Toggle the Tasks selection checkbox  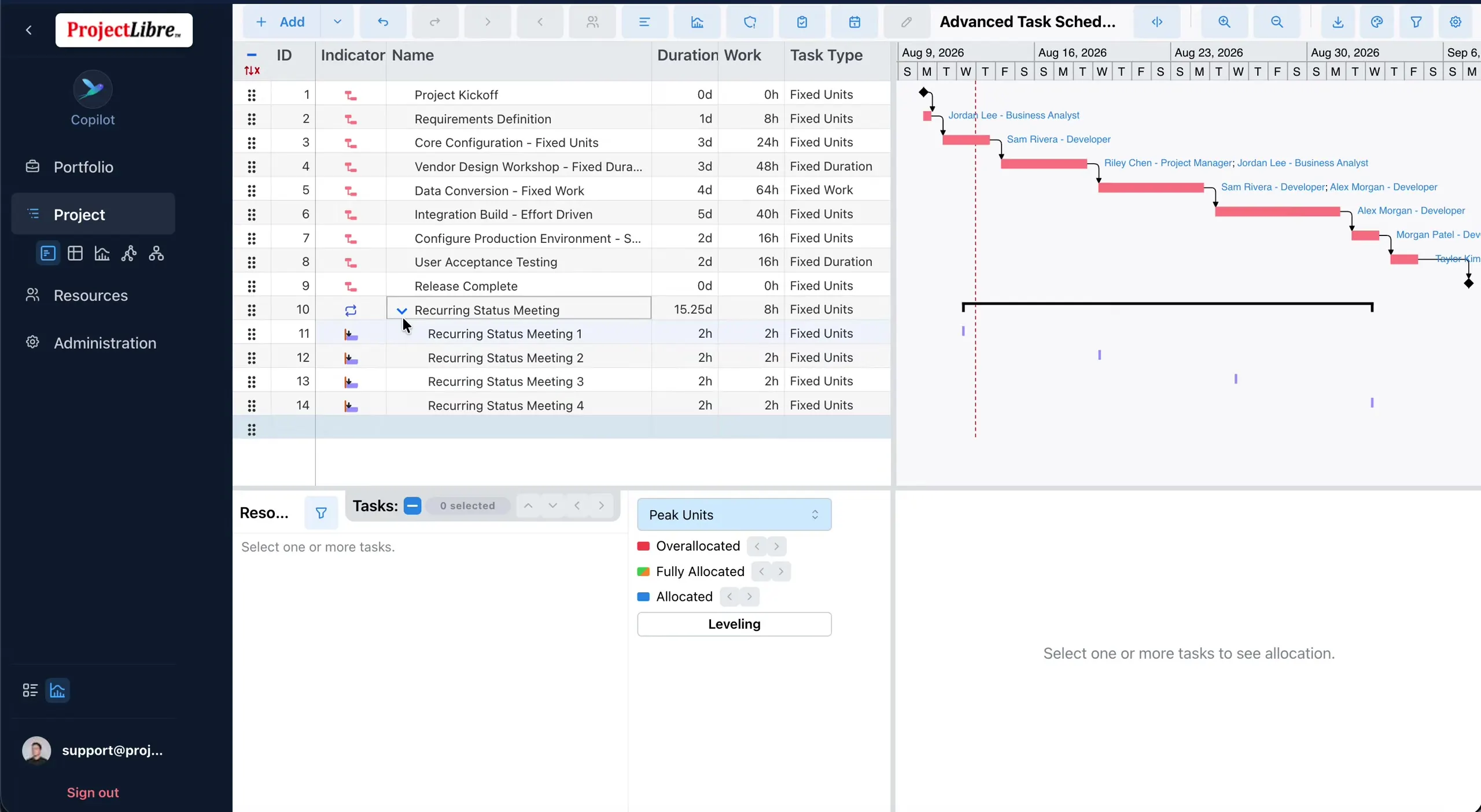click(x=412, y=505)
